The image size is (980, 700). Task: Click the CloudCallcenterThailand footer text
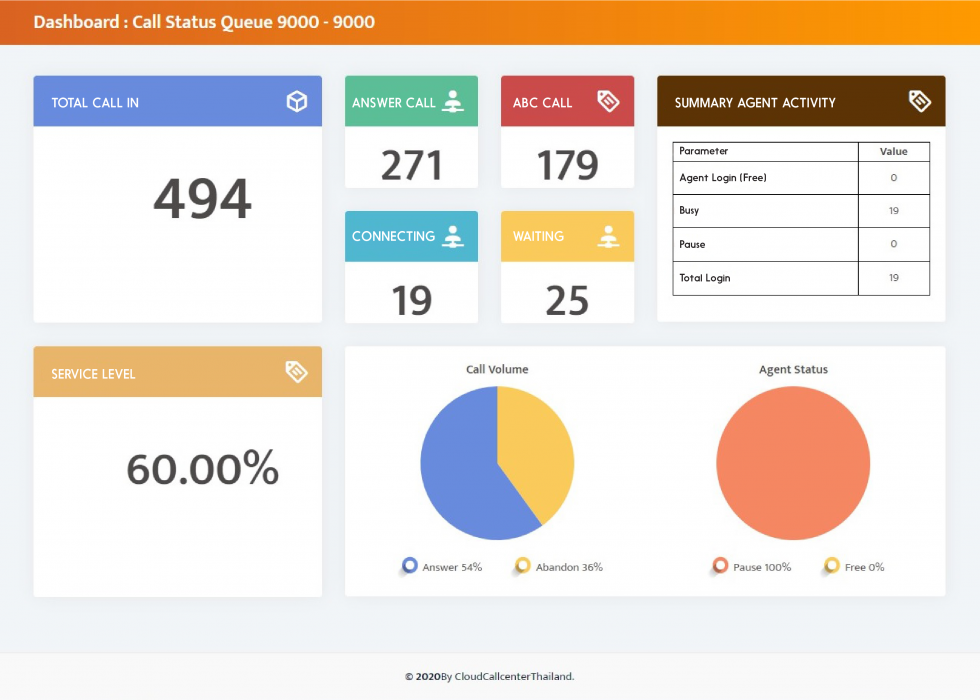489,676
